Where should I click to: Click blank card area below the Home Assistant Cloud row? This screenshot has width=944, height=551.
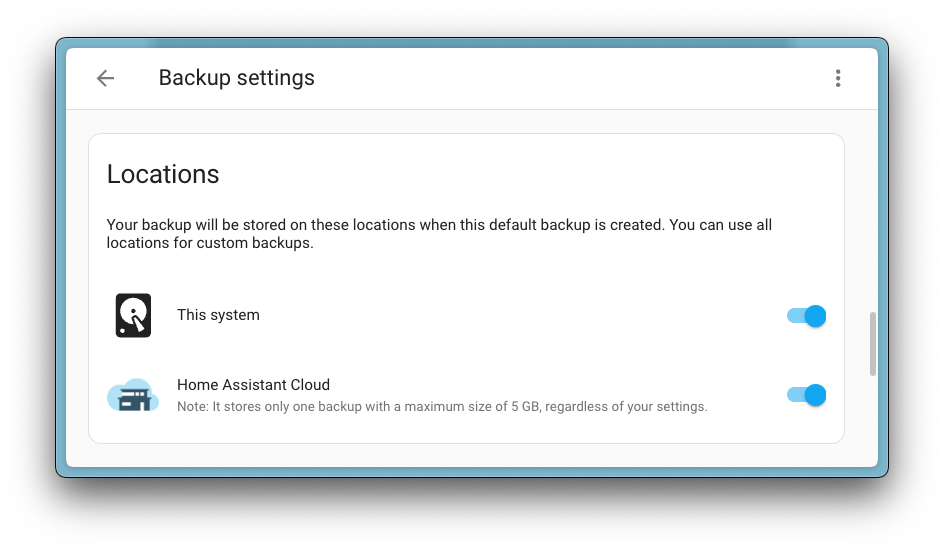pos(466,432)
